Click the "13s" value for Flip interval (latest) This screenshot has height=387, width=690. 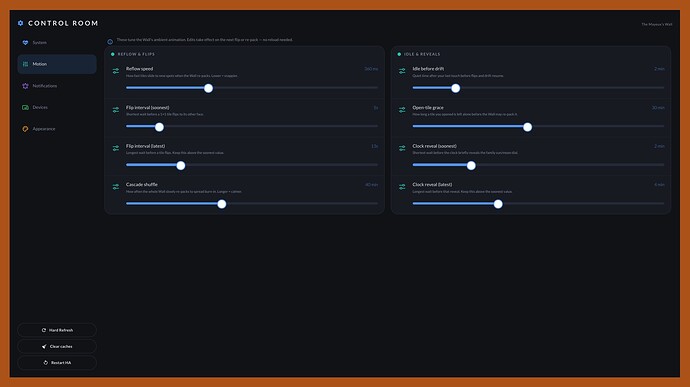pos(374,146)
